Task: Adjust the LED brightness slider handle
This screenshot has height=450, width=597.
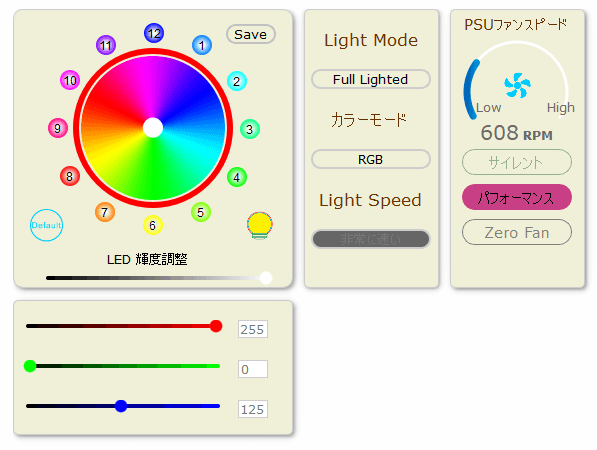Action: (x=266, y=278)
